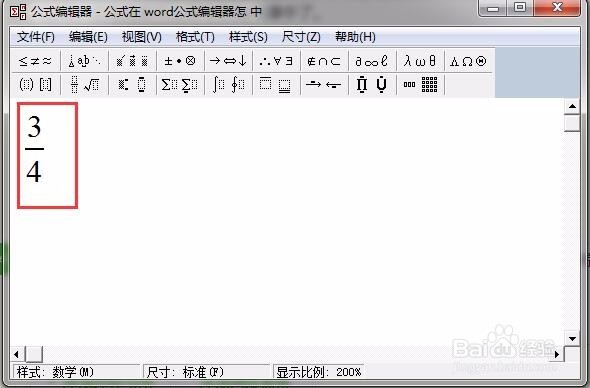Open the relational symbols palette (≤≠≈)
This screenshot has width=590, height=388.
(35, 61)
